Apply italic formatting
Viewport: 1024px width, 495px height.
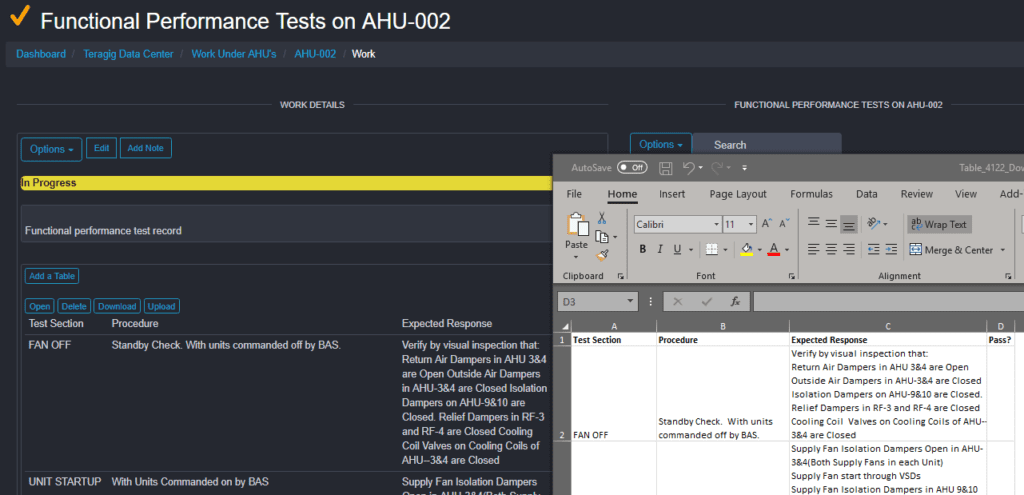(660, 249)
